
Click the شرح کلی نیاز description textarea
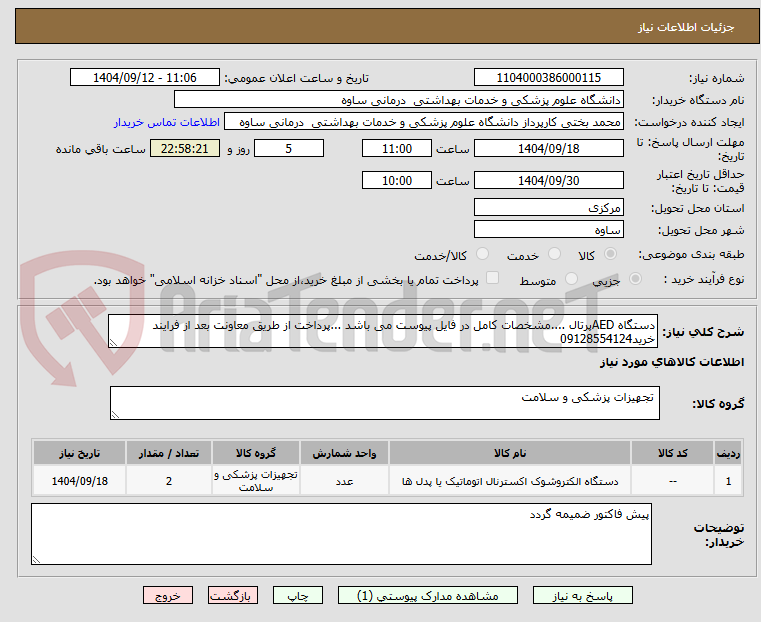coord(383,331)
